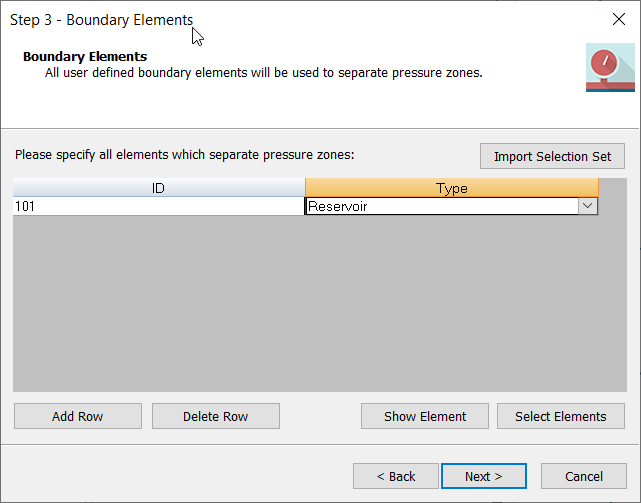641x503 pixels.
Task: Close the Boundary Elements dialog
Action: pos(618,19)
